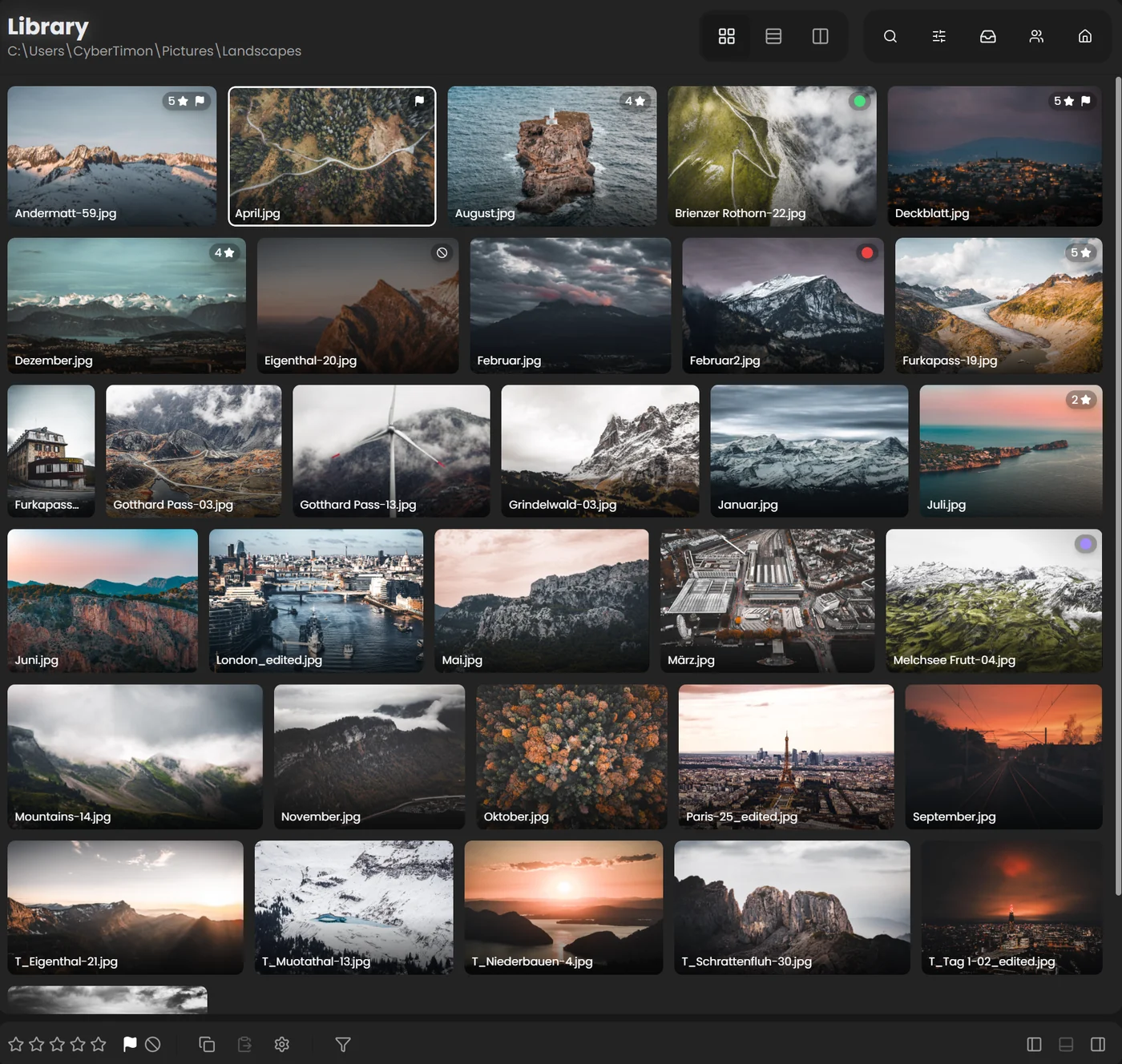Switch to the grid thumbnail view
1122x1064 pixels.
[x=726, y=36]
